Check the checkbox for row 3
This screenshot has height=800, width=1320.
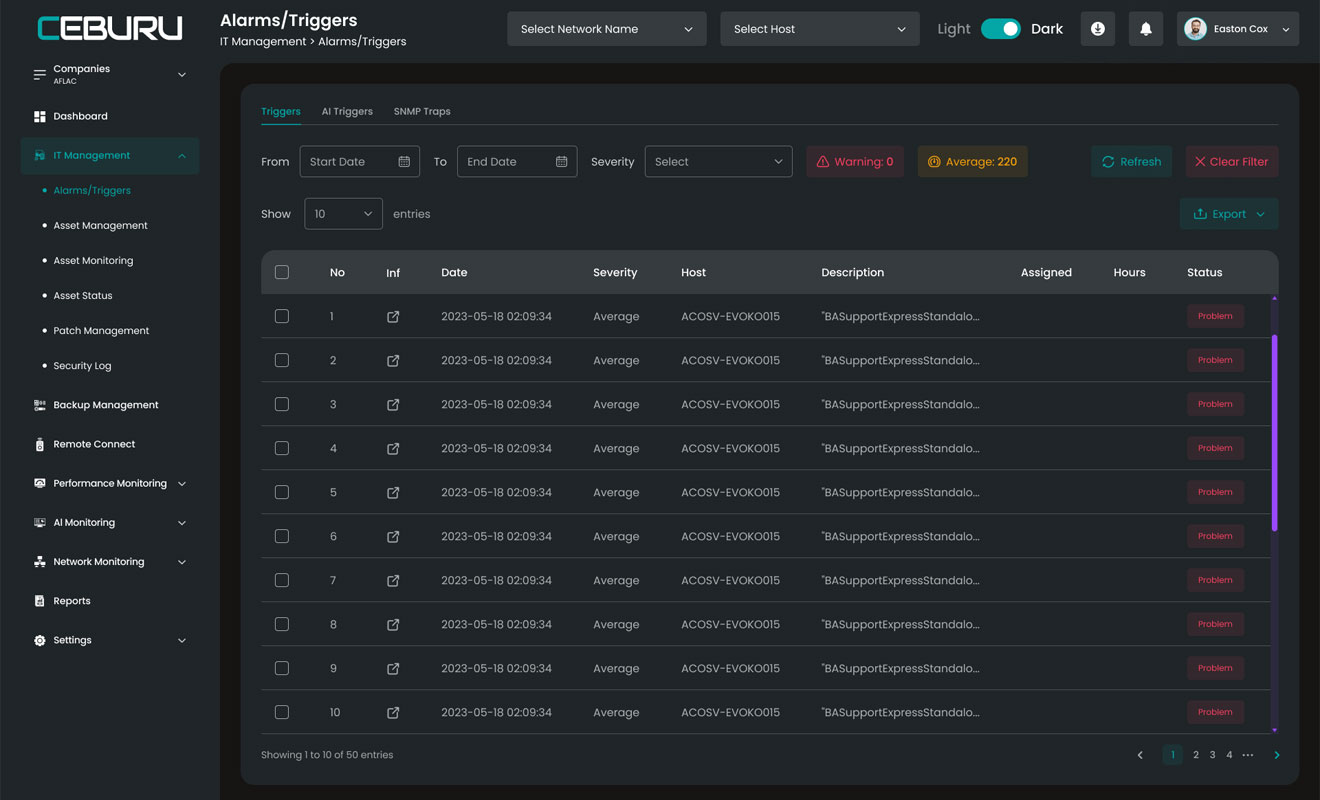click(282, 404)
